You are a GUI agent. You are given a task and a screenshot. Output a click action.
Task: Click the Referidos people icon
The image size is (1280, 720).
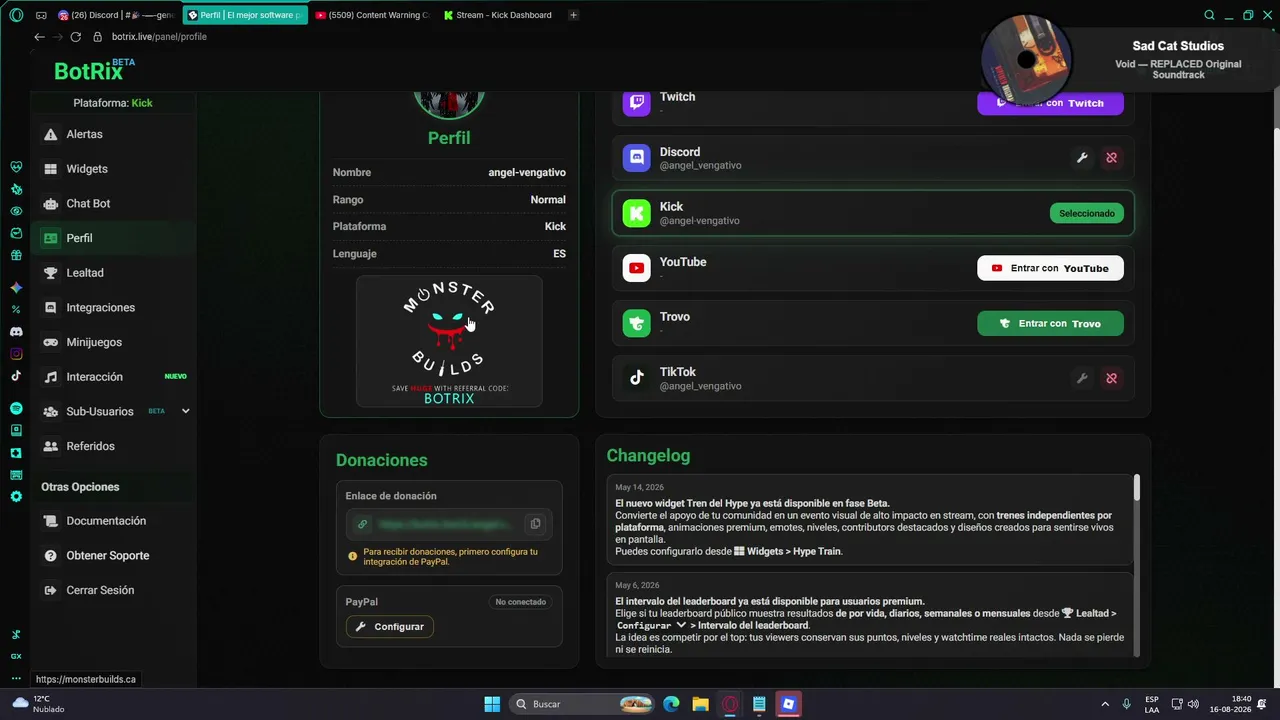tap(50, 446)
